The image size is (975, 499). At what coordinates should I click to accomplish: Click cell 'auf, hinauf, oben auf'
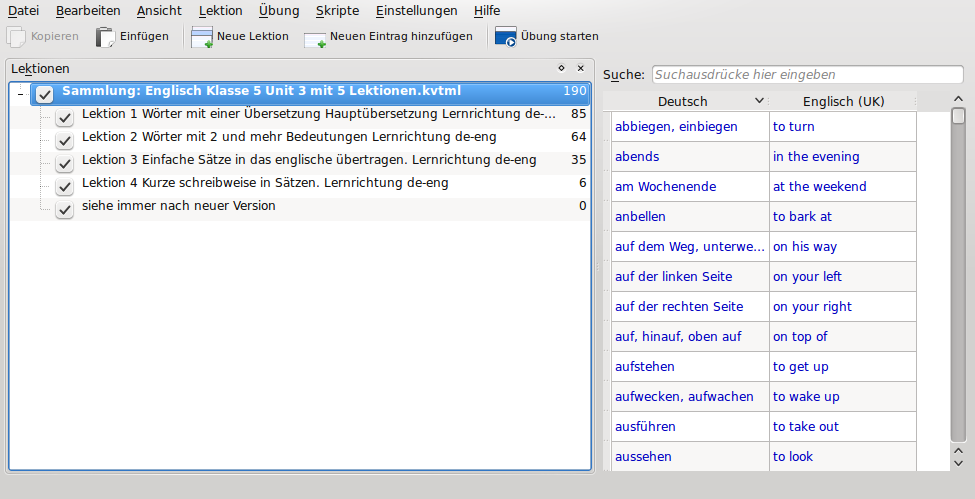[690, 337]
